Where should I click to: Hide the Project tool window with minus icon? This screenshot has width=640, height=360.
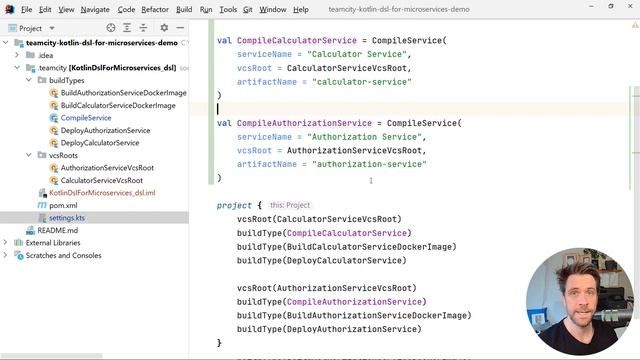[180, 28]
